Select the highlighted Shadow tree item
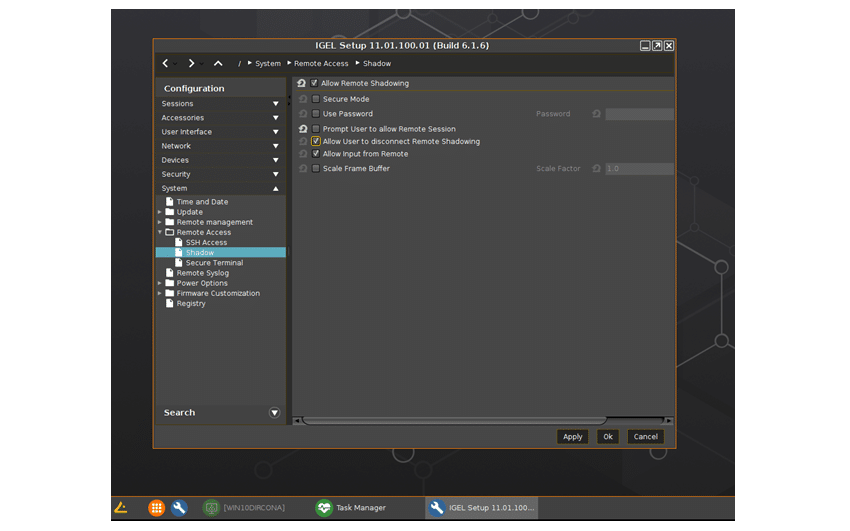 pyautogui.click(x=221, y=252)
